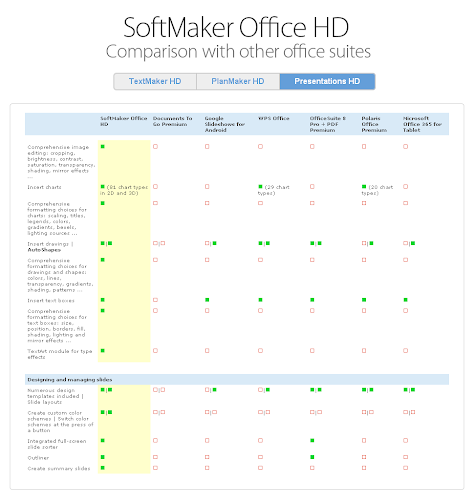Click the SoftMaker Office HD column header
The width and height of the screenshot is (474, 500).
pyautogui.click(x=124, y=121)
